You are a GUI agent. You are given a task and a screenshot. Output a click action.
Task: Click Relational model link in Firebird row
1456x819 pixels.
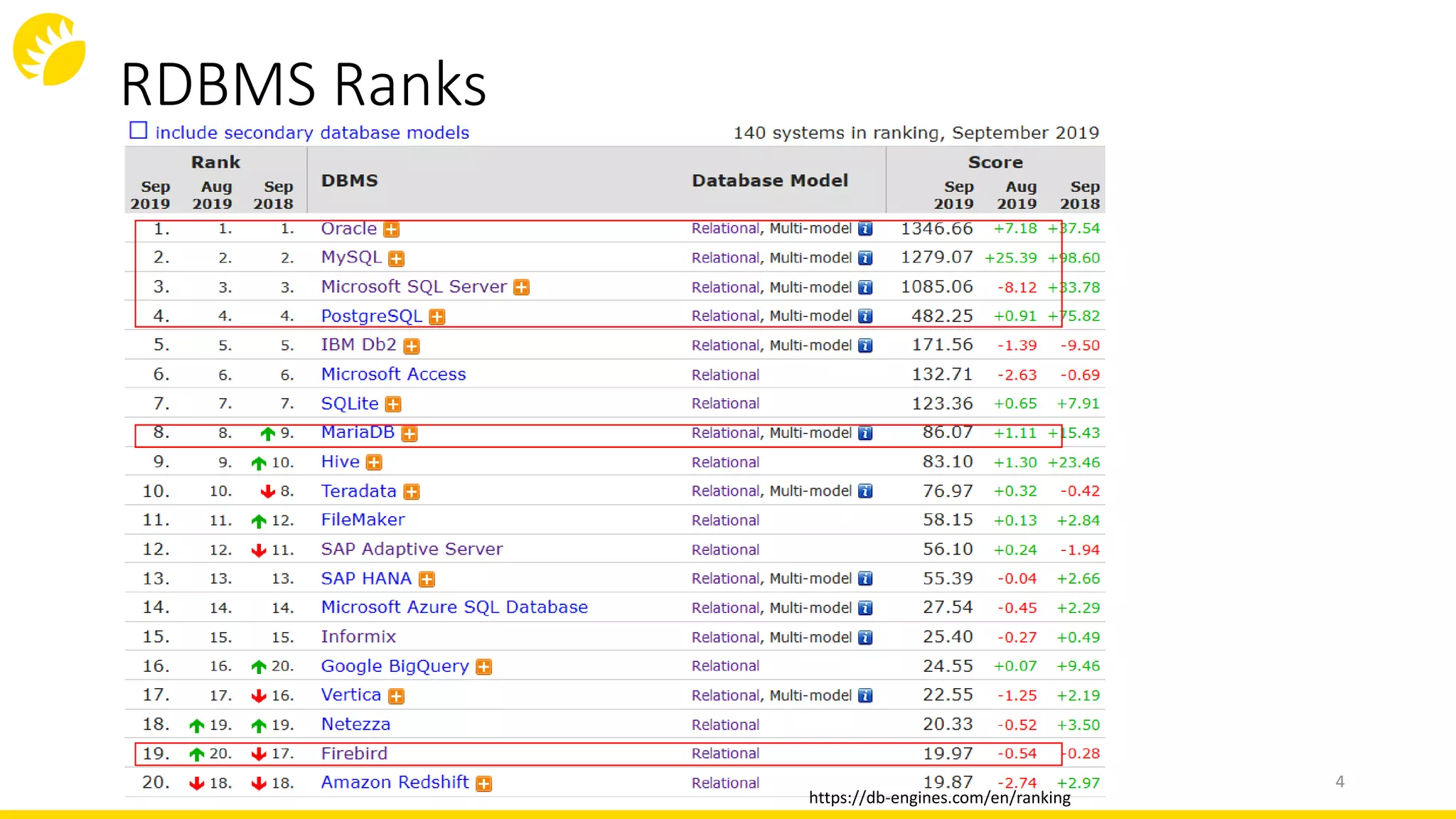pyautogui.click(x=725, y=754)
